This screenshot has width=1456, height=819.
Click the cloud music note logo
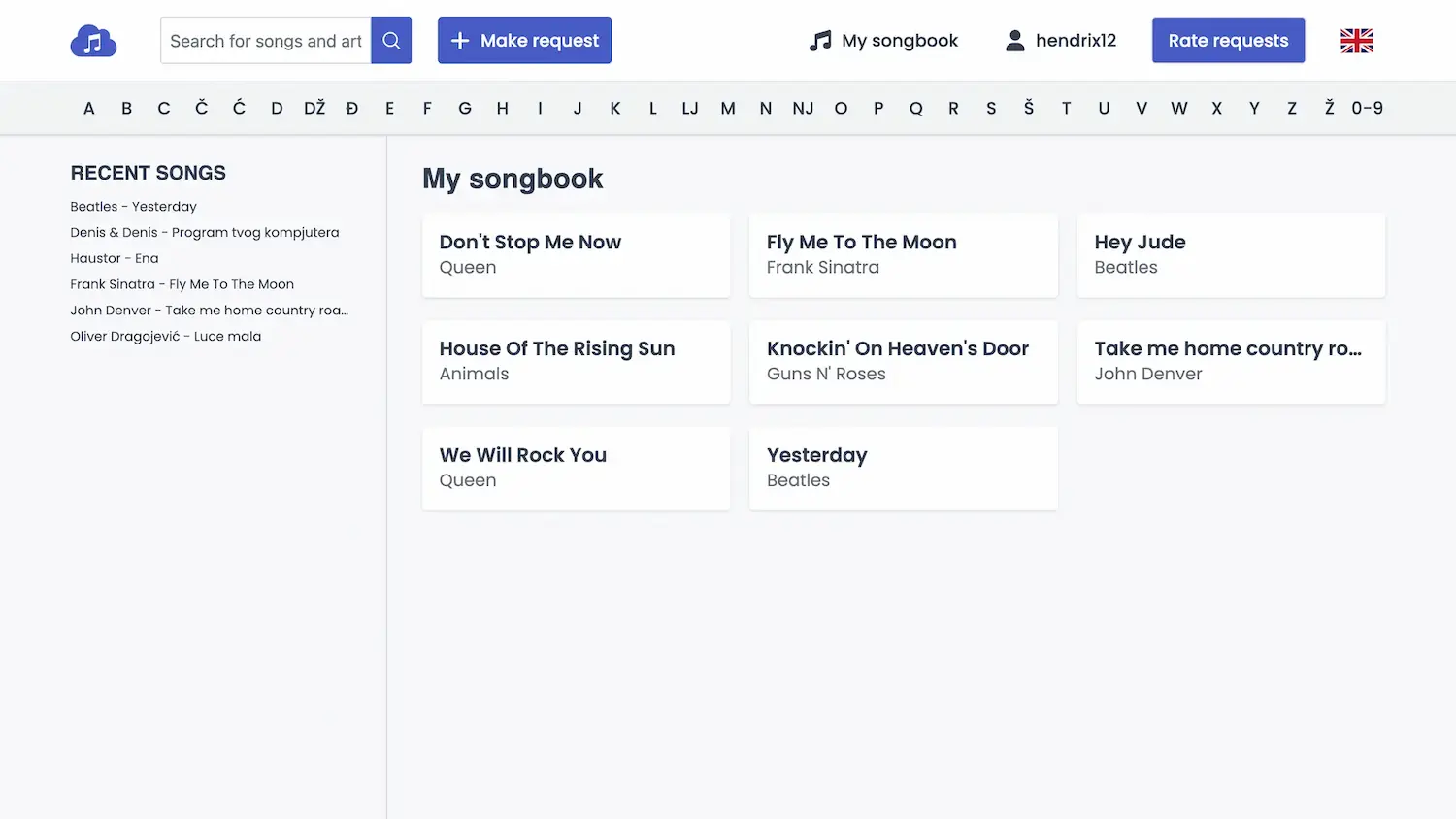[93, 41]
